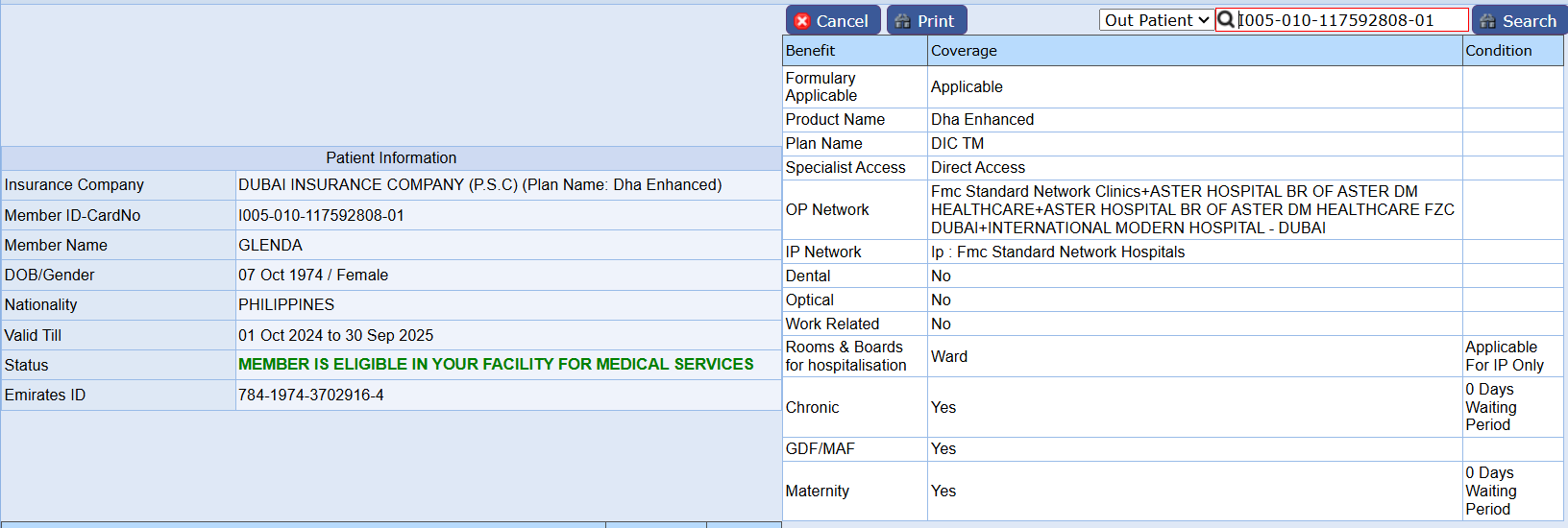This screenshot has height=528, width=1568.
Task: Click the Dha Enhanced product name cell
Action: click(982, 120)
